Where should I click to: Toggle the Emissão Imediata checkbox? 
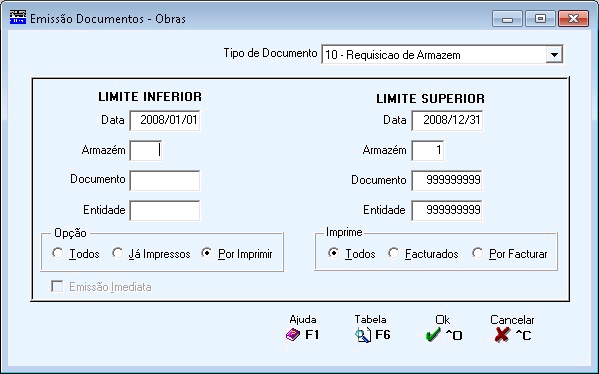57,286
